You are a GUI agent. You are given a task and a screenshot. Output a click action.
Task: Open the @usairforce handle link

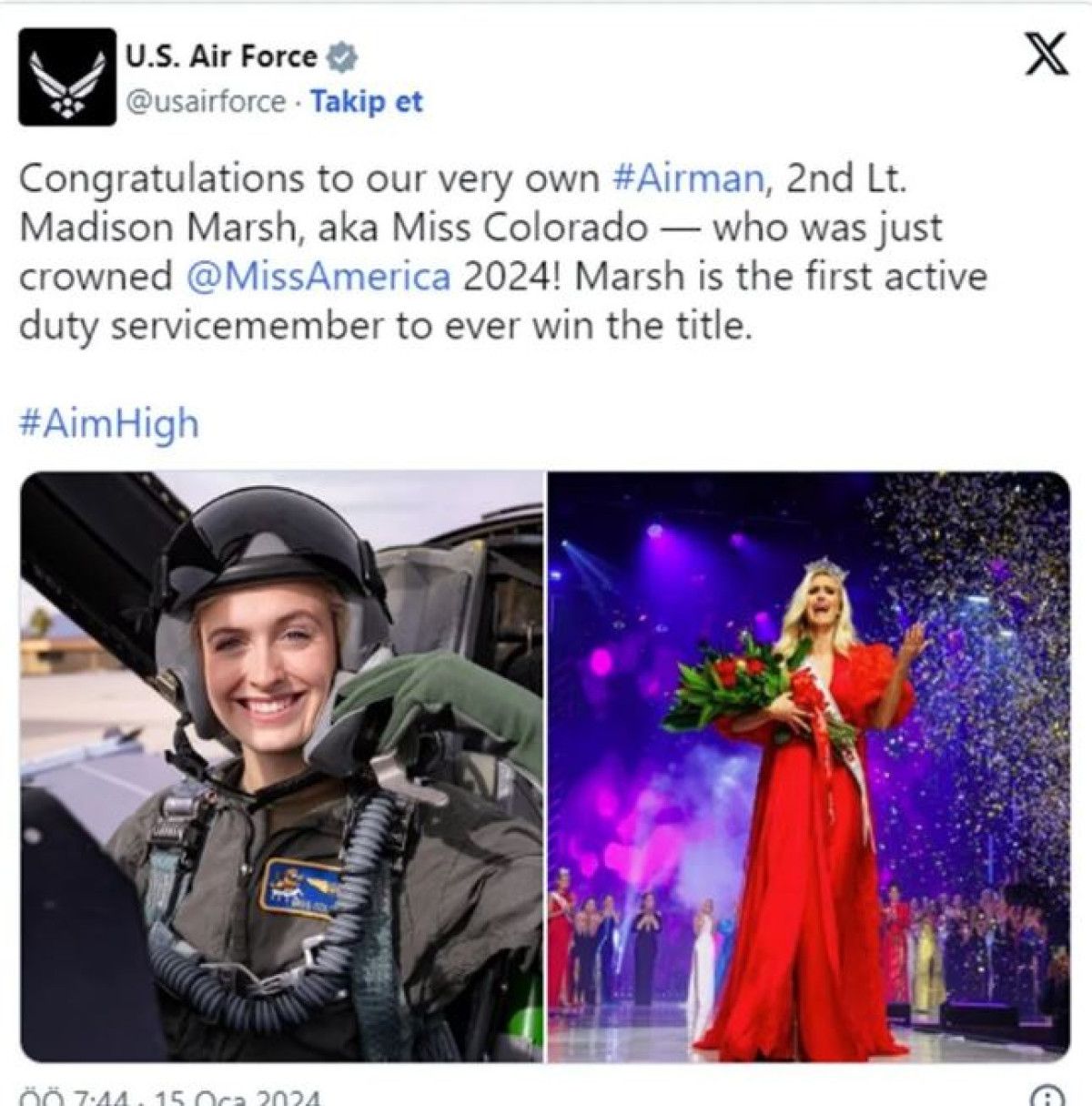click(x=205, y=102)
